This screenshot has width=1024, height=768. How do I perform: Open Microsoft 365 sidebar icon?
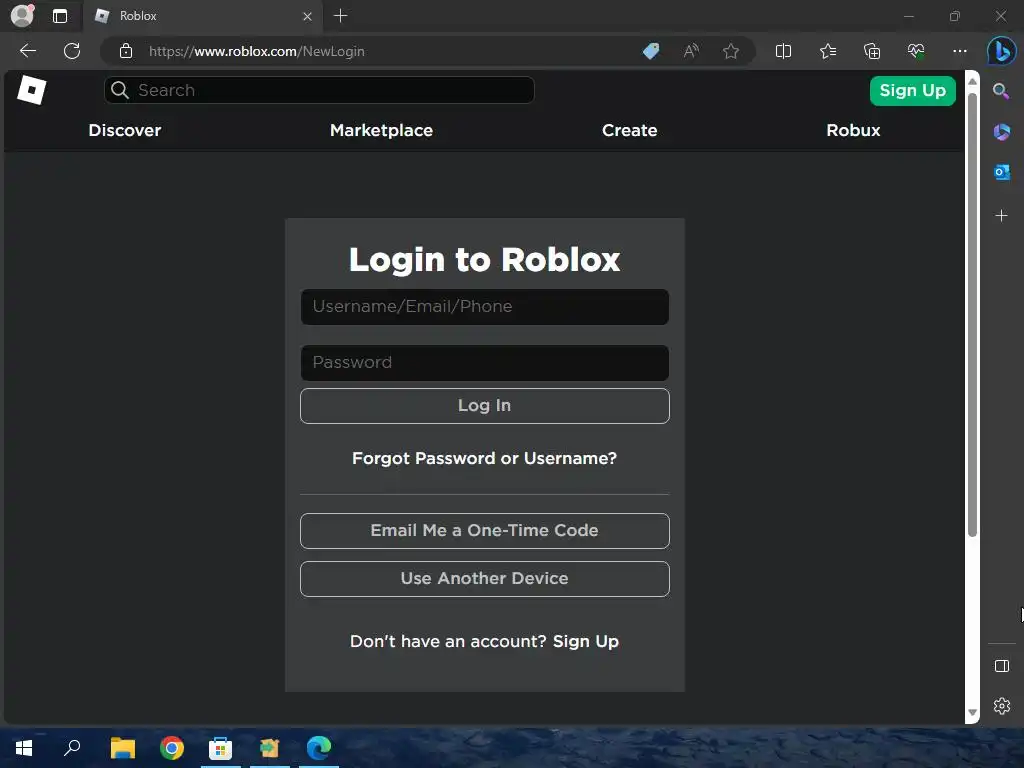pos(1001,132)
